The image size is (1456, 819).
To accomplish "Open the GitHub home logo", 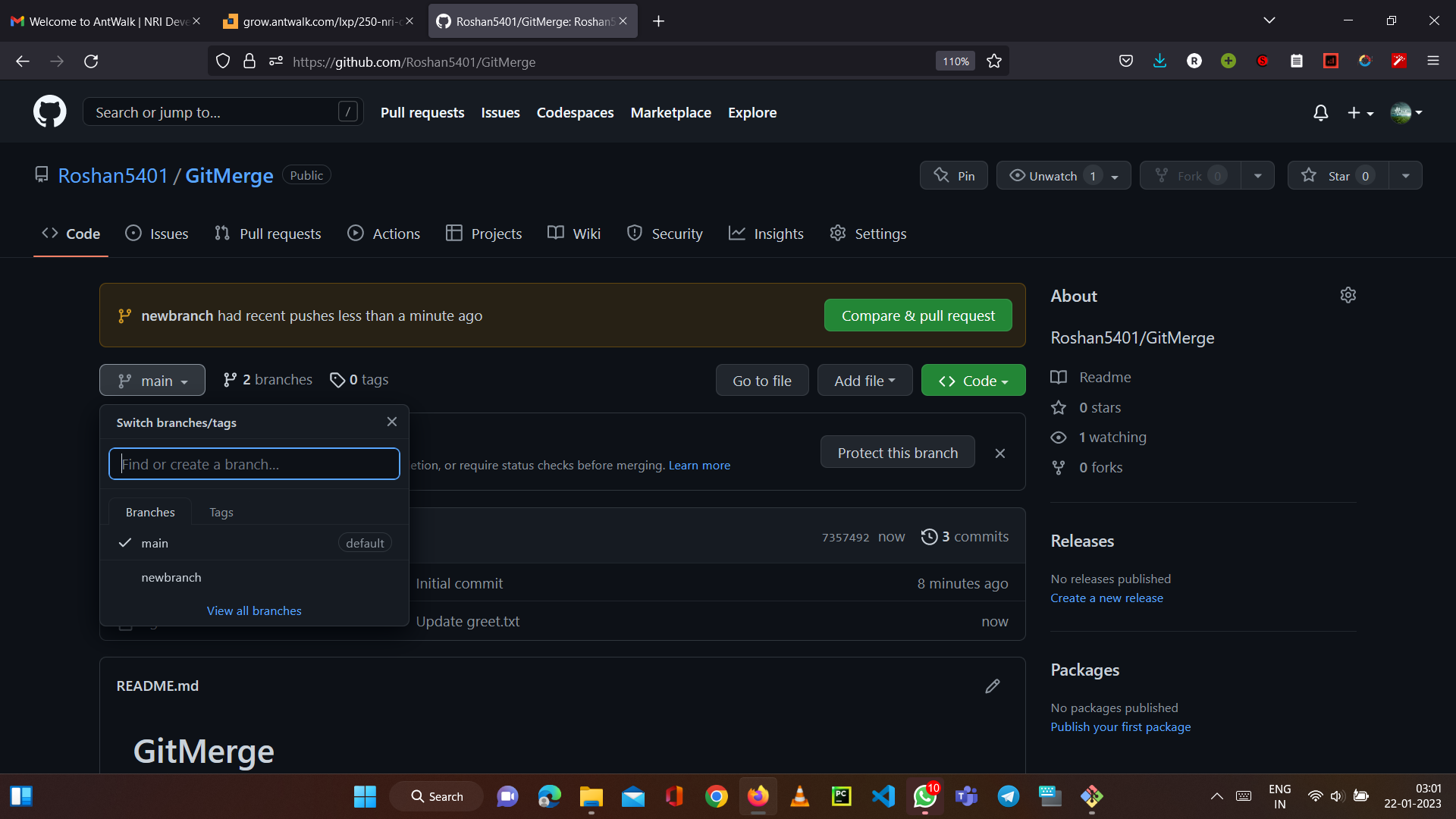I will tap(49, 111).
